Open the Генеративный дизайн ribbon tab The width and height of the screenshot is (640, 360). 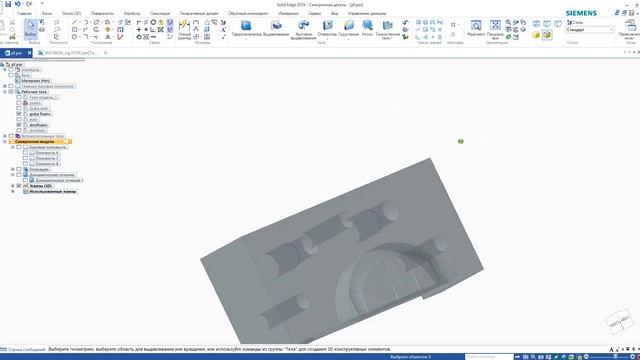point(199,13)
